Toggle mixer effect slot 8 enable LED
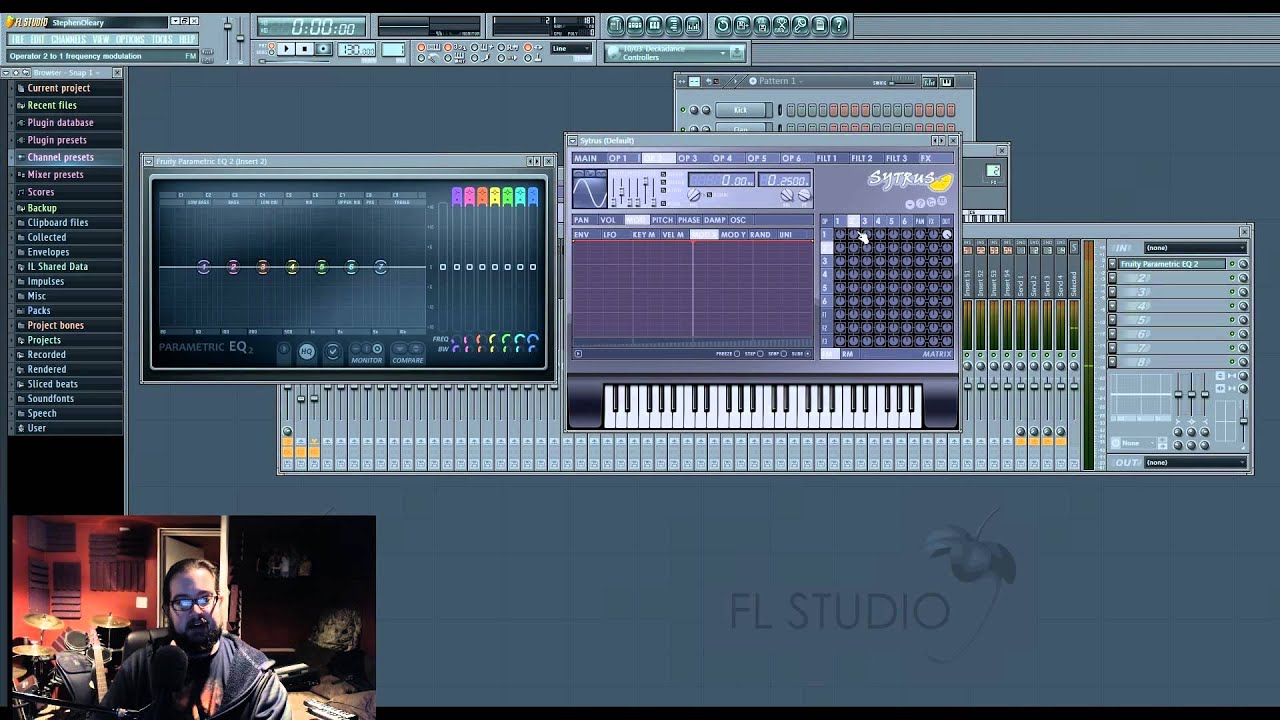Viewport: 1280px width, 720px height. pos(1232,362)
